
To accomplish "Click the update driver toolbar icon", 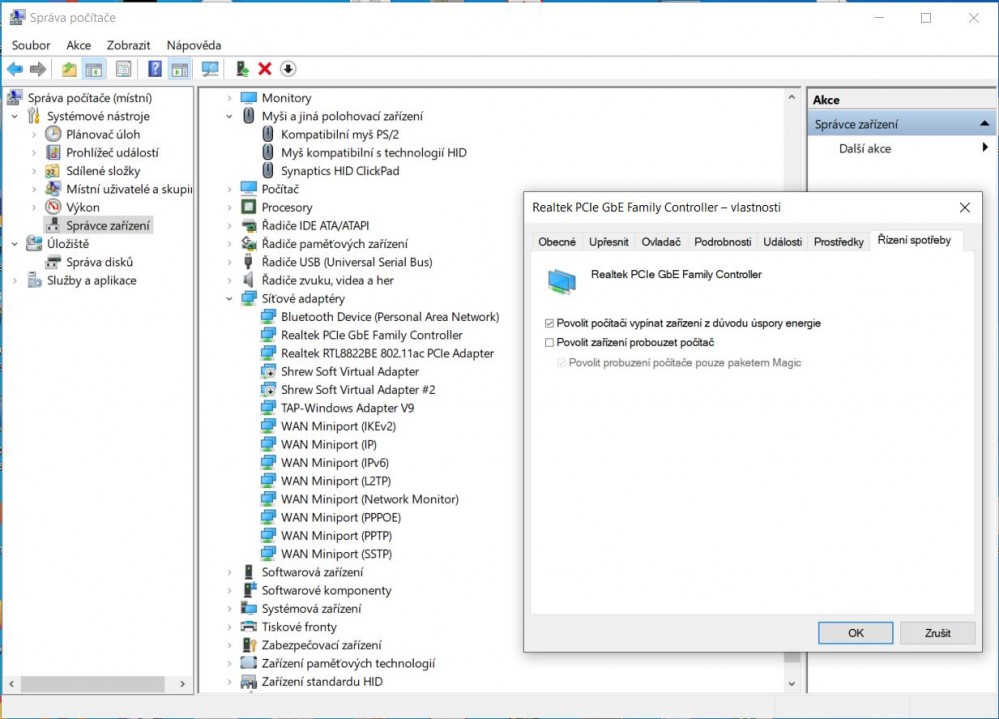I will (x=242, y=69).
